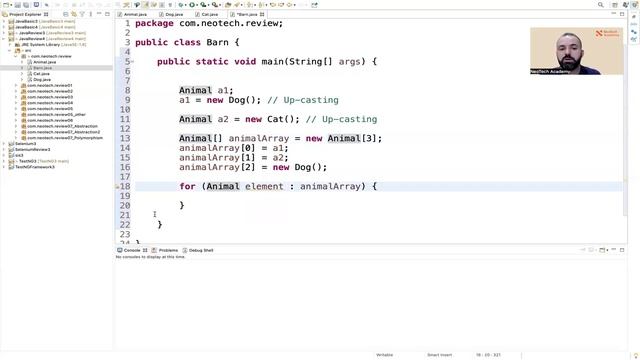Open the New wizard toolbar icon
The width and height of the screenshot is (640, 360).
coord(6,5)
